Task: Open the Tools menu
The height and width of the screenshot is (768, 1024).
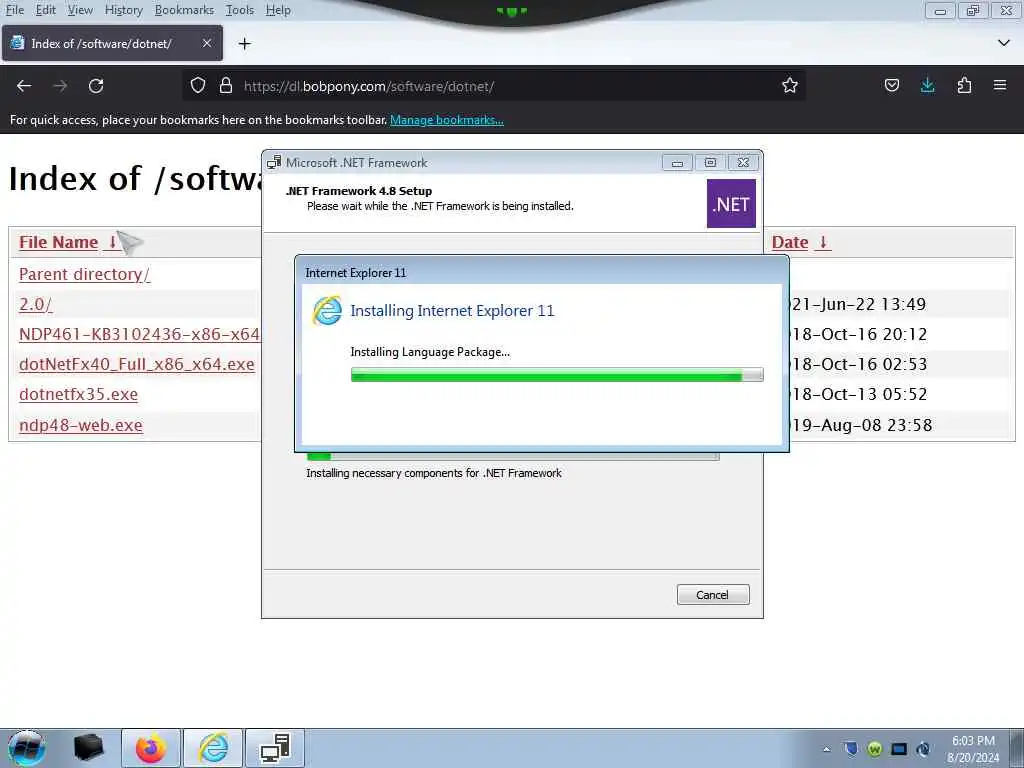Action: 240,10
